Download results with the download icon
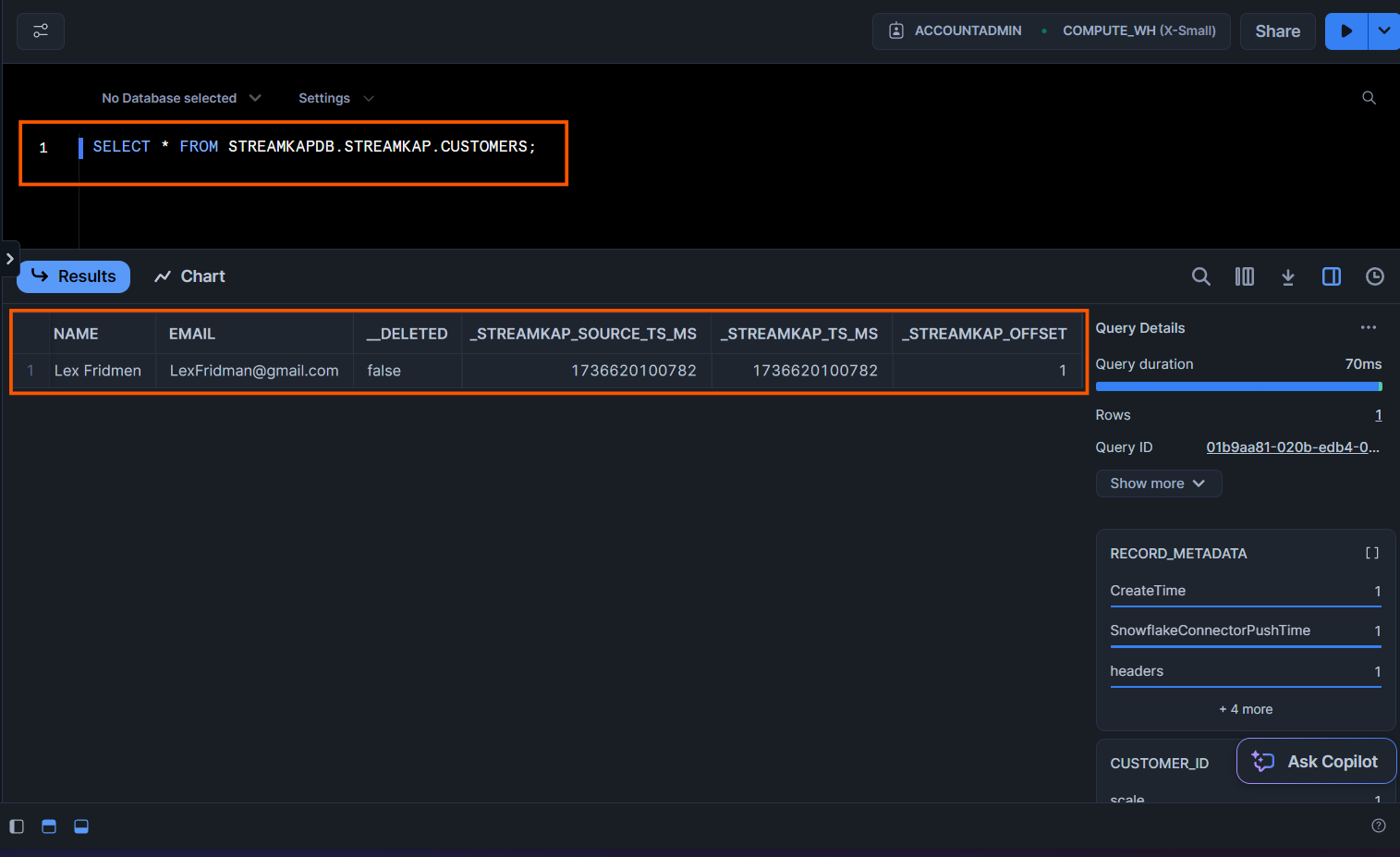The image size is (1400, 857). pos(1287,276)
